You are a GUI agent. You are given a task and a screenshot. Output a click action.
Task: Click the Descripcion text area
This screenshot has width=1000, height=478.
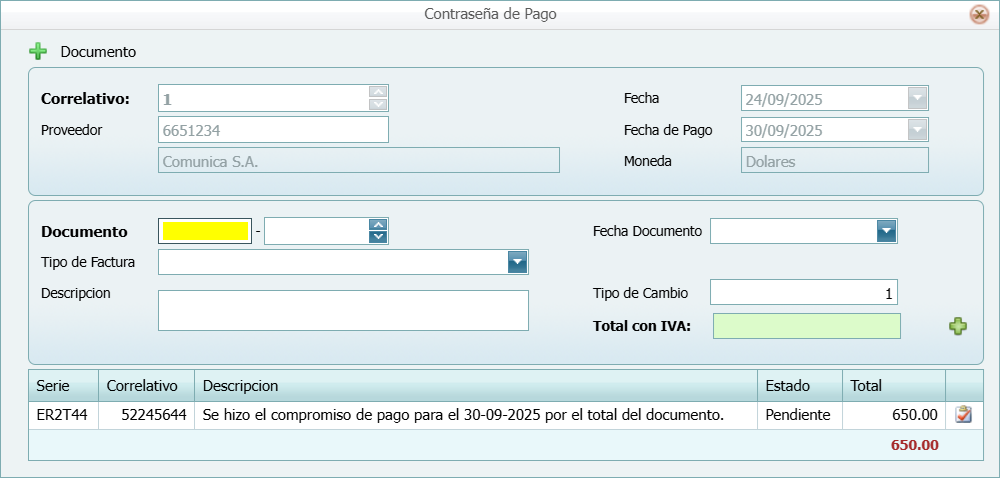tap(343, 310)
